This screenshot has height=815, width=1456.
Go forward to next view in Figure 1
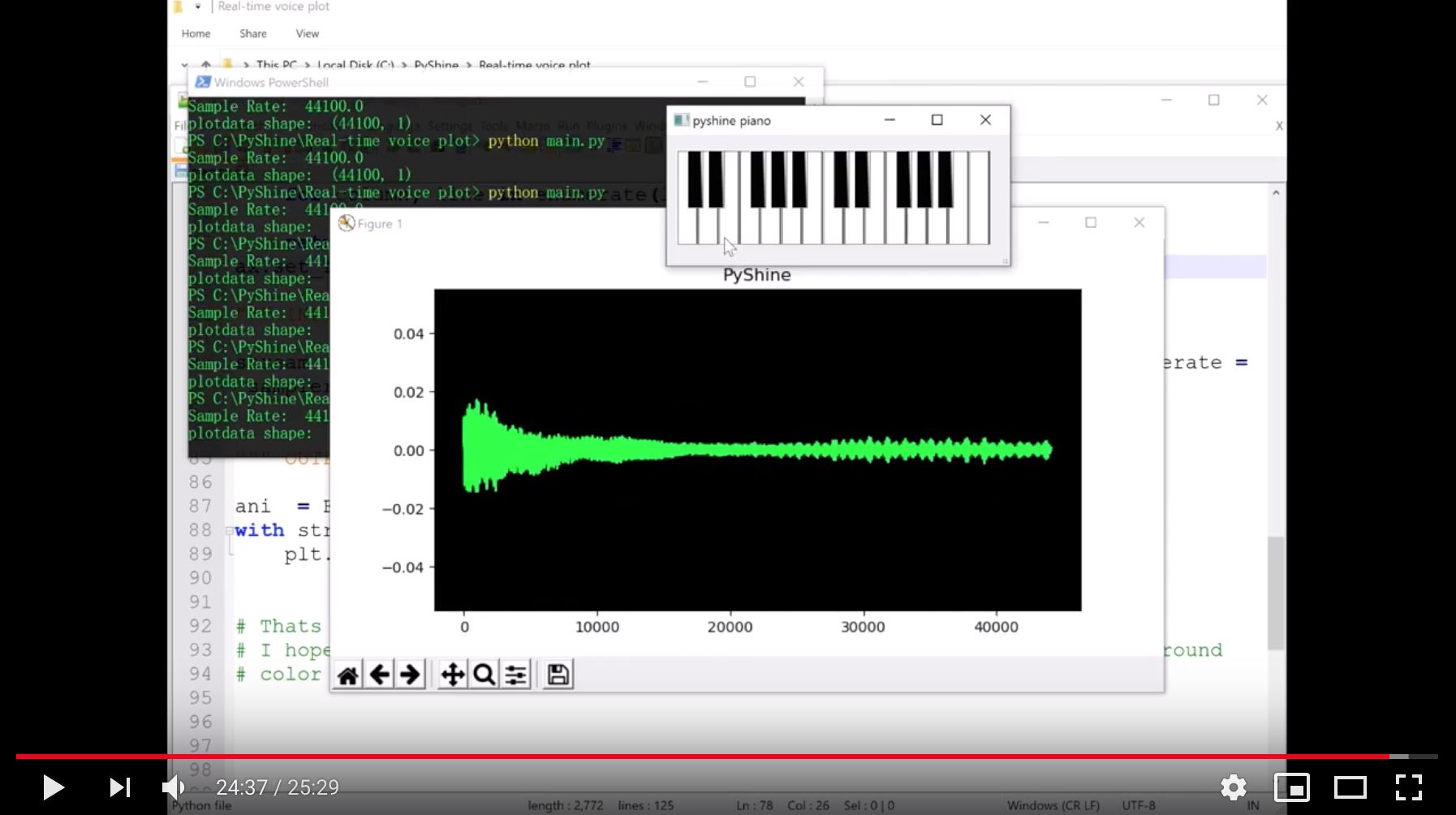pyautogui.click(x=410, y=675)
